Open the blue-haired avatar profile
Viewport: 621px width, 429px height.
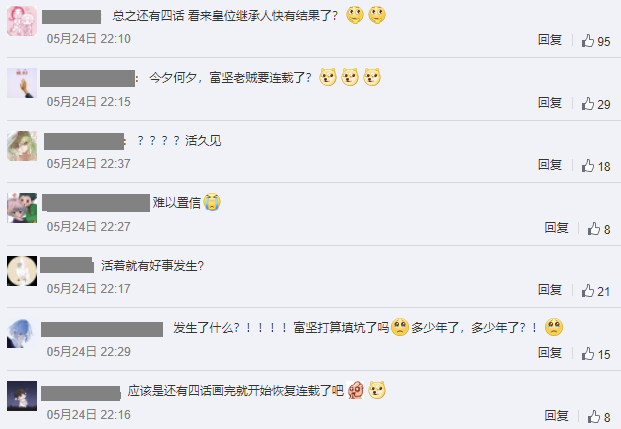tap(22, 334)
